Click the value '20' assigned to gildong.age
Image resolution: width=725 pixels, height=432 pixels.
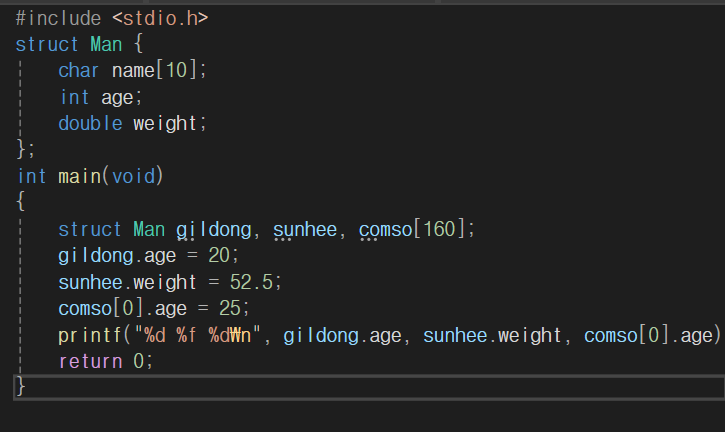click(x=219, y=256)
